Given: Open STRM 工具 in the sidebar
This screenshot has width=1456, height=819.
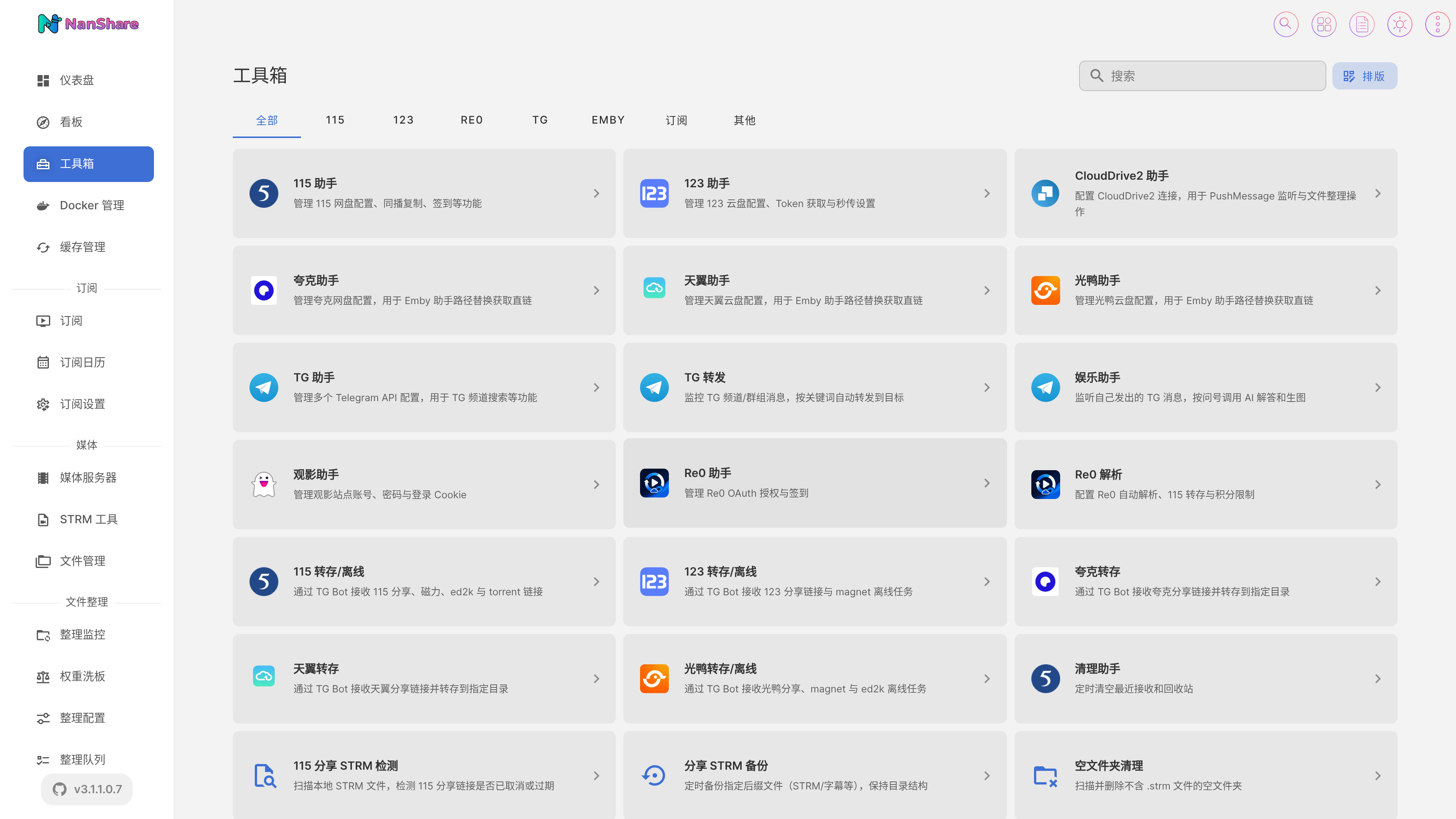Looking at the screenshot, I should pyautogui.click(x=89, y=519).
